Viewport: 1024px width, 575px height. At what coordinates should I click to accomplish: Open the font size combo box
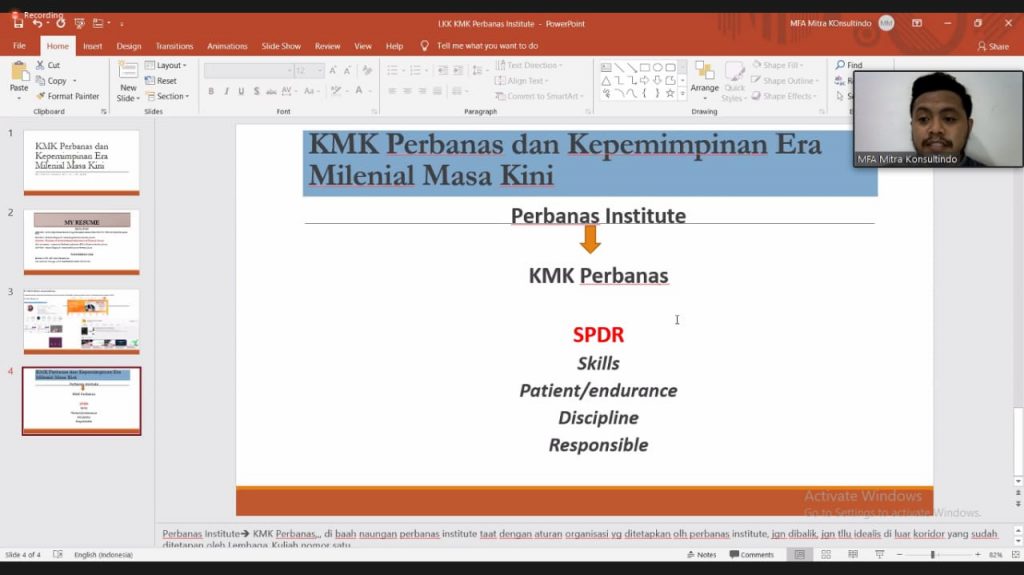[x=309, y=71]
